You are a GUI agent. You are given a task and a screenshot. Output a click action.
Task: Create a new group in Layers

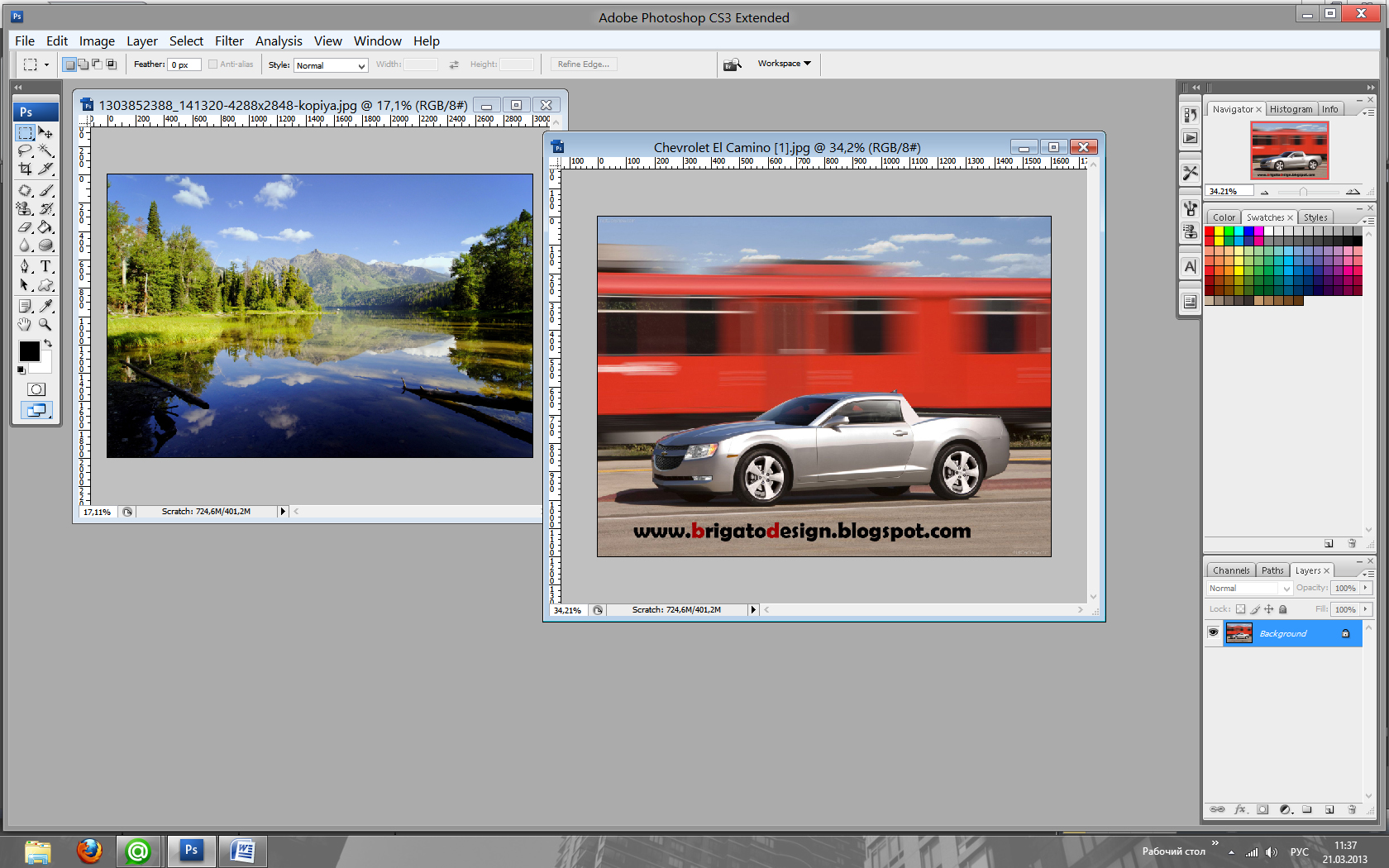point(1307,809)
